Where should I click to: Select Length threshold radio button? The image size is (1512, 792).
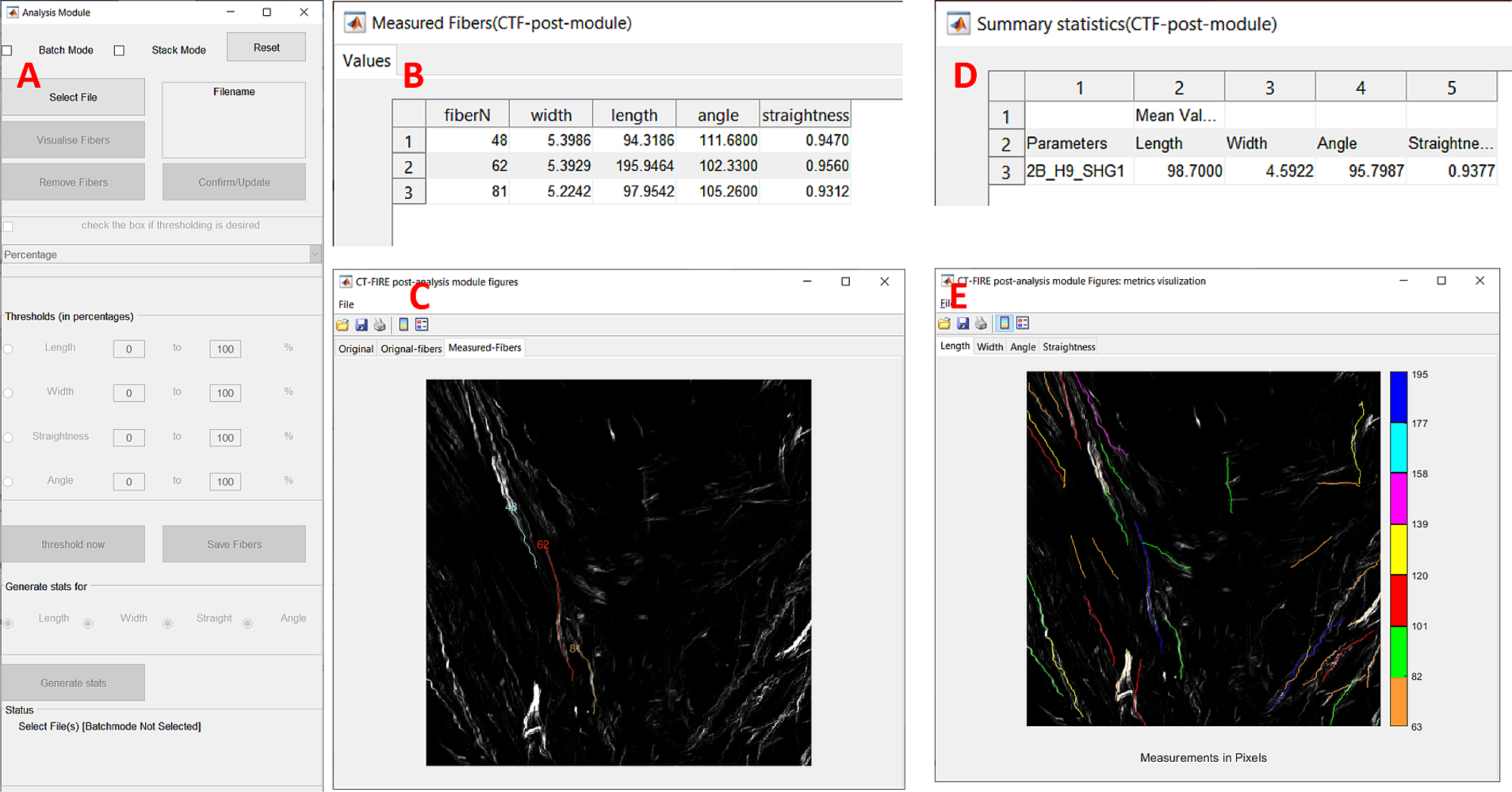[8, 349]
